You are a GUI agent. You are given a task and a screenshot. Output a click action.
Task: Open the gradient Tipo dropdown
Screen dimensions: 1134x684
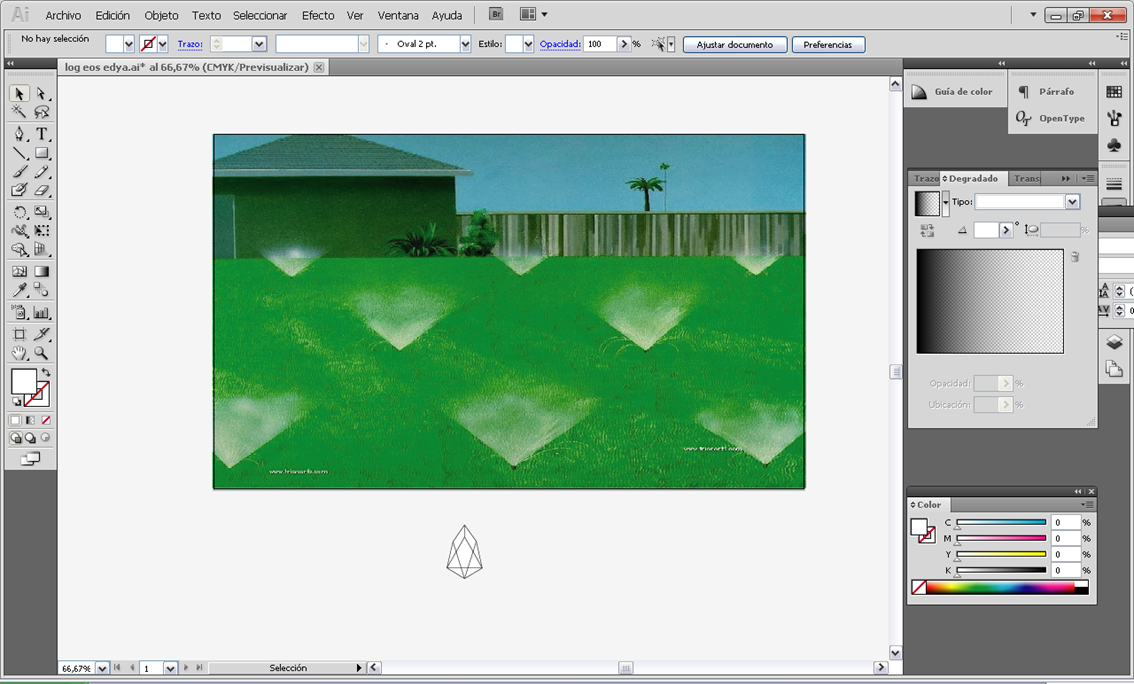(x=1072, y=202)
